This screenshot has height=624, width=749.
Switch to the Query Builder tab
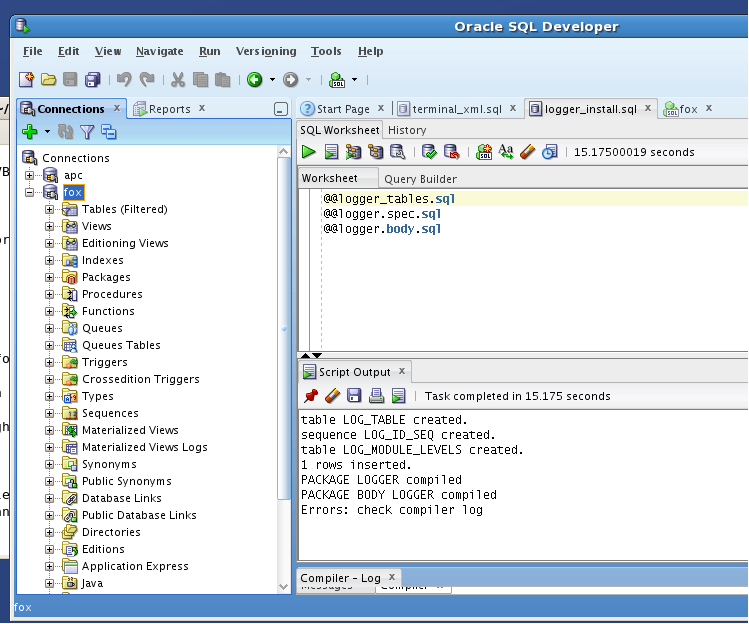(x=420, y=179)
